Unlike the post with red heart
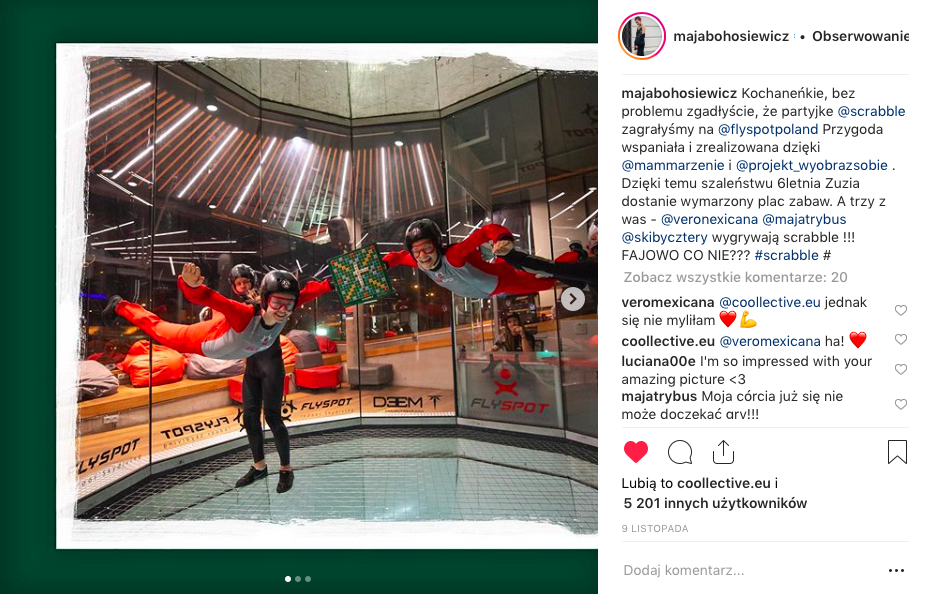The image size is (930, 594). coord(636,452)
